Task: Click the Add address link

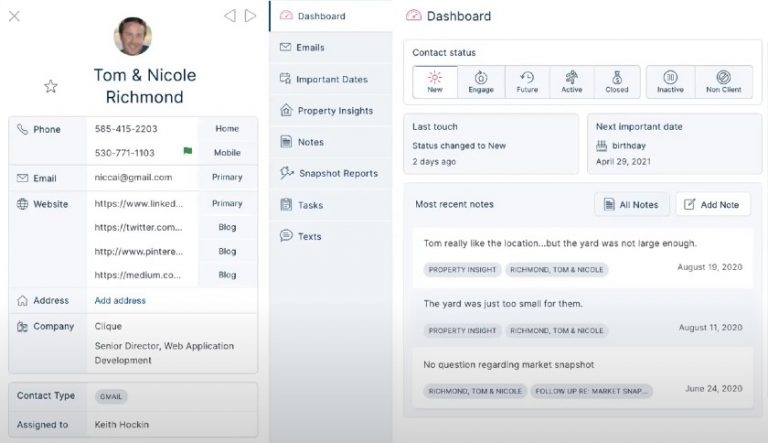Action: point(120,300)
